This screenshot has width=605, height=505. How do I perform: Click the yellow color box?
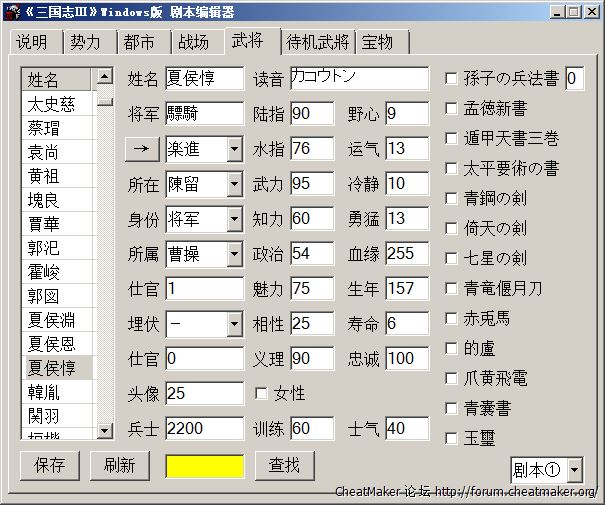[x=205, y=466]
